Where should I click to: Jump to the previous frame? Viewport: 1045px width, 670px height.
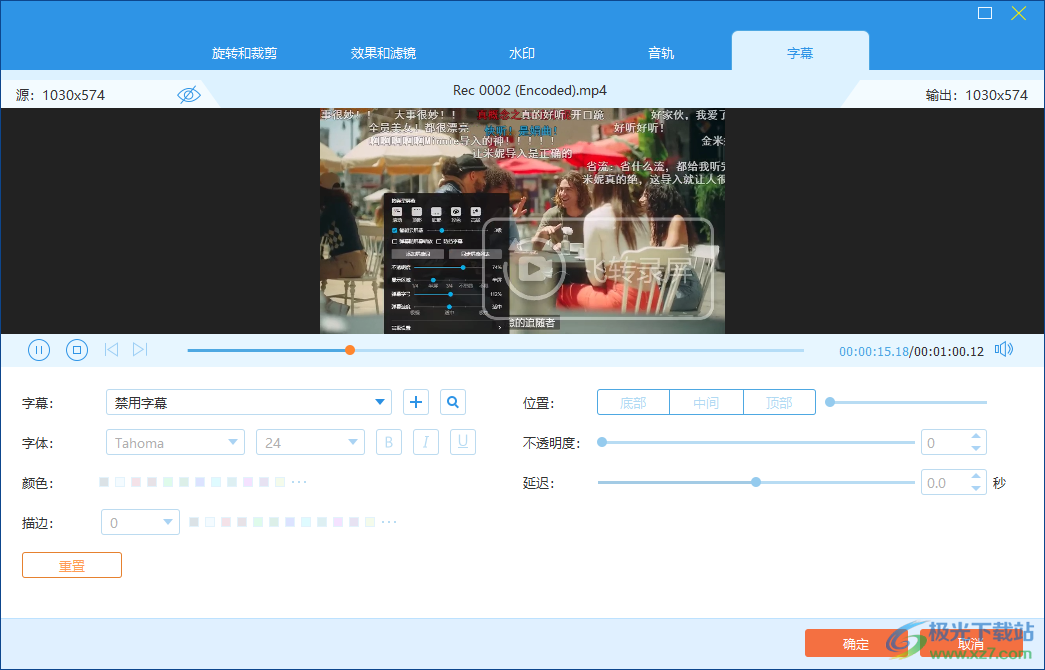(x=111, y=350)
